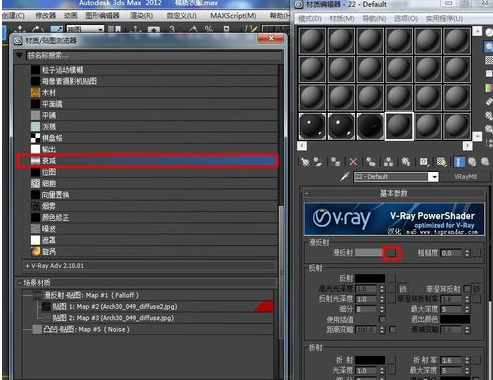Click 退出颜色 exit color swatch

coord(455,319)
